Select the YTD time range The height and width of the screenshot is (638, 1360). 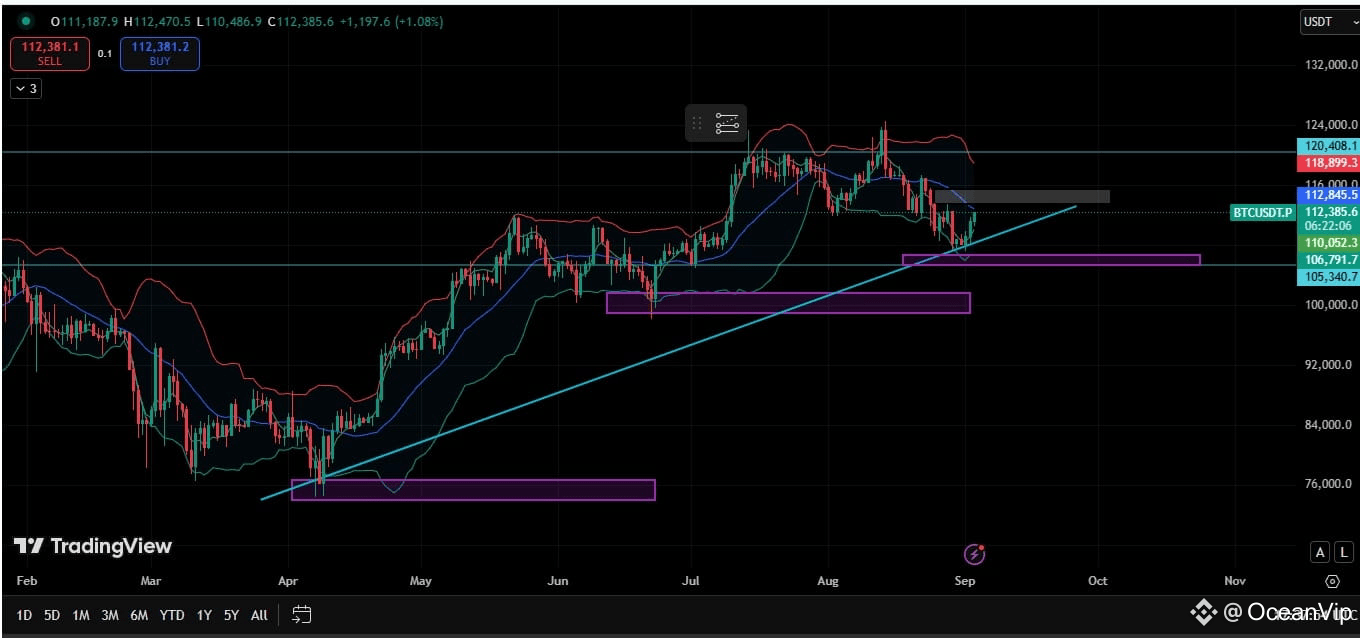click(x=172, y=615)
